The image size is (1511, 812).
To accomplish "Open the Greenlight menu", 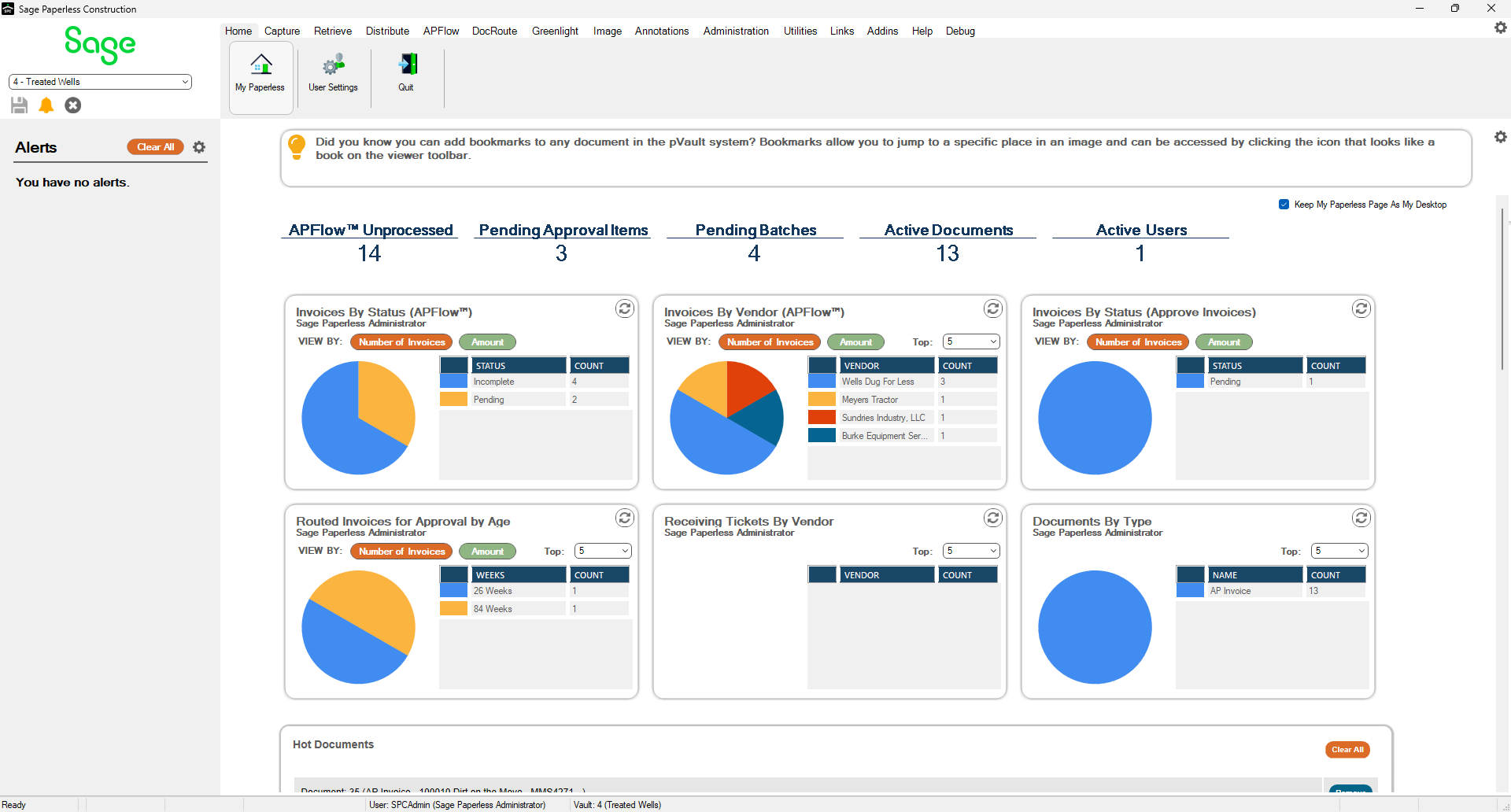I will point(555,31).
